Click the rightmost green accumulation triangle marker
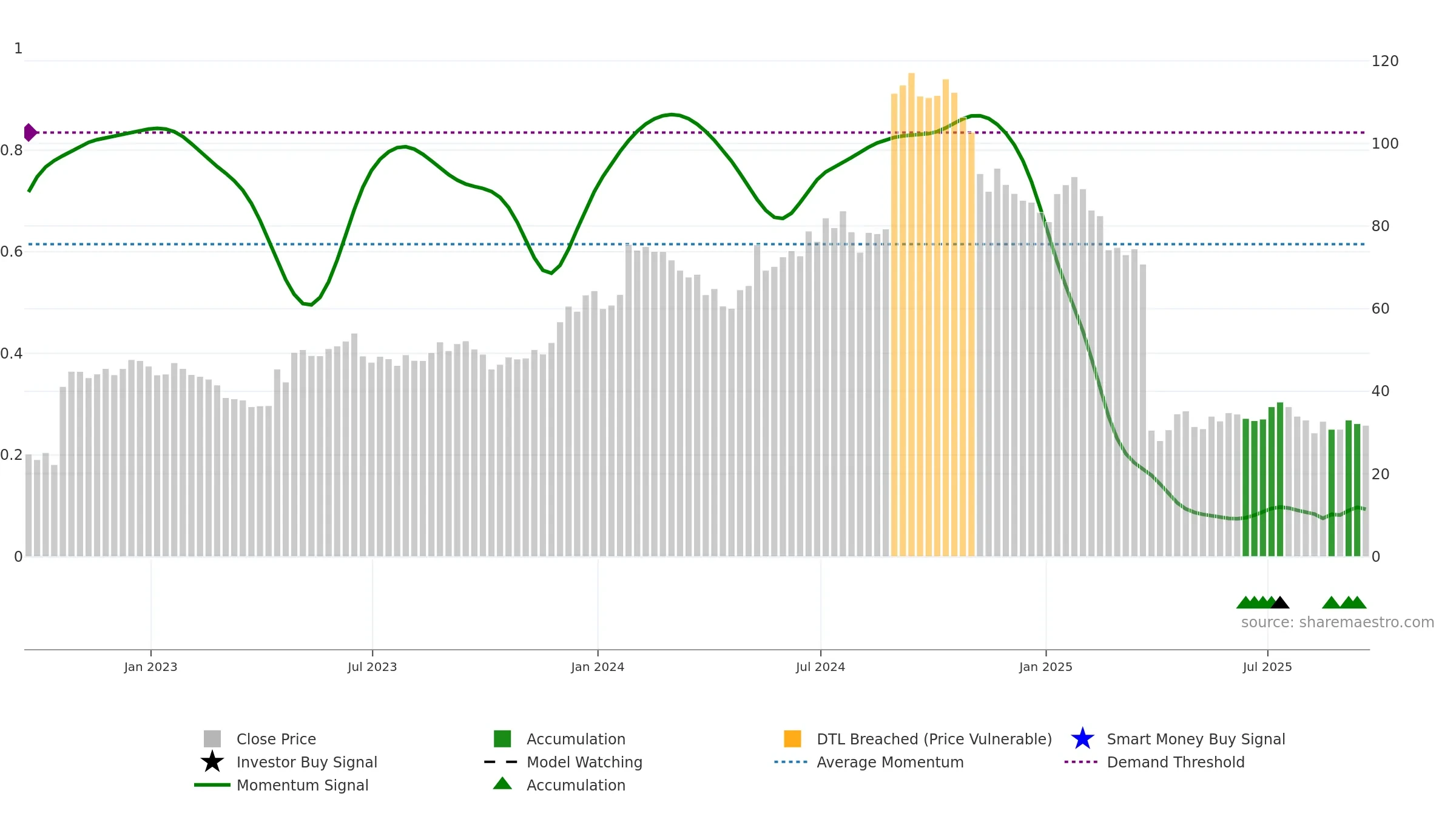 1357,602
